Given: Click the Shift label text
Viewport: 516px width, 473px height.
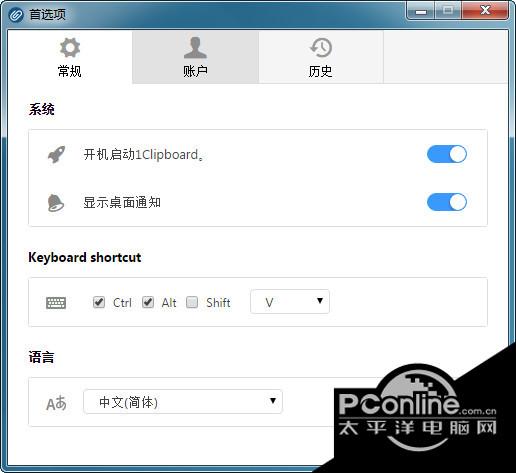Looking at the screenshot, I should [x=218, y=303].
